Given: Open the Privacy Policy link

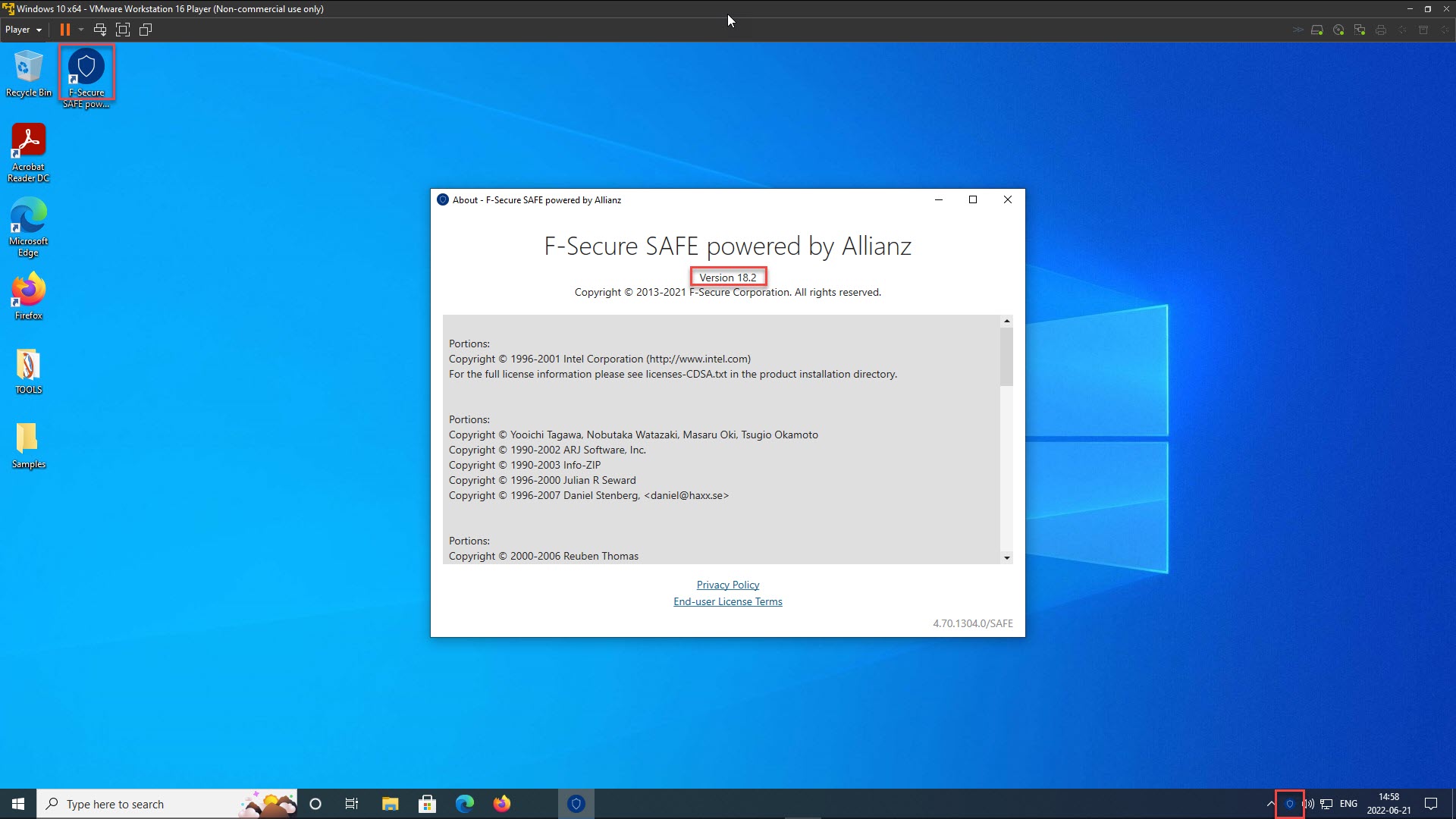Looking at the screenshot, I should [x=728, y=585].
